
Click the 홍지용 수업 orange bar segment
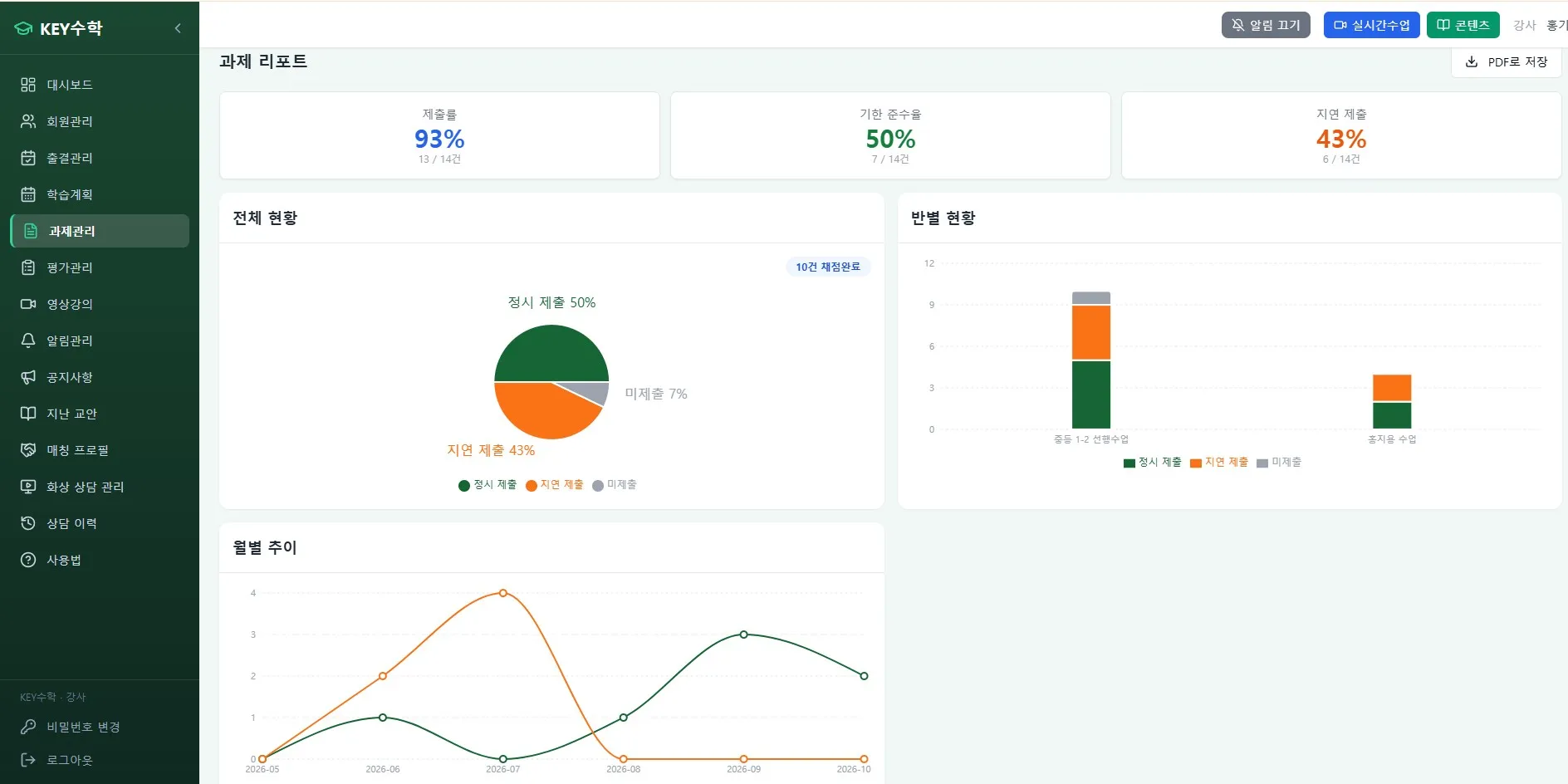tap(1392, 388)
